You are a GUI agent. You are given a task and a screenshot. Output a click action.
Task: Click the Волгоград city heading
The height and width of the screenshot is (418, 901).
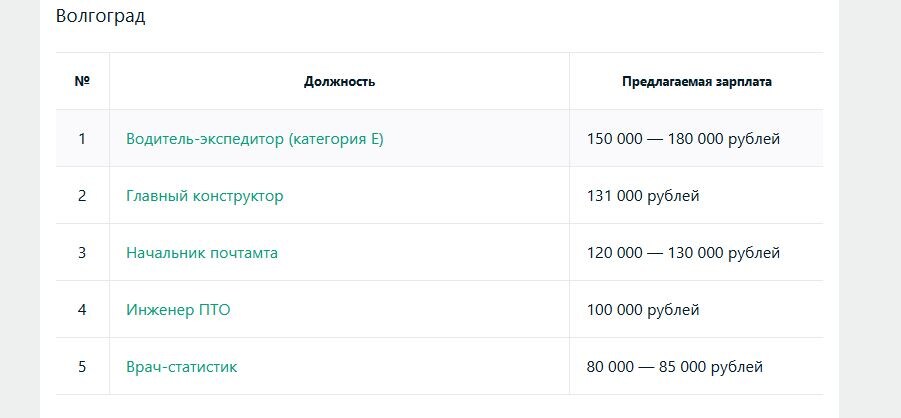point(100,17)
